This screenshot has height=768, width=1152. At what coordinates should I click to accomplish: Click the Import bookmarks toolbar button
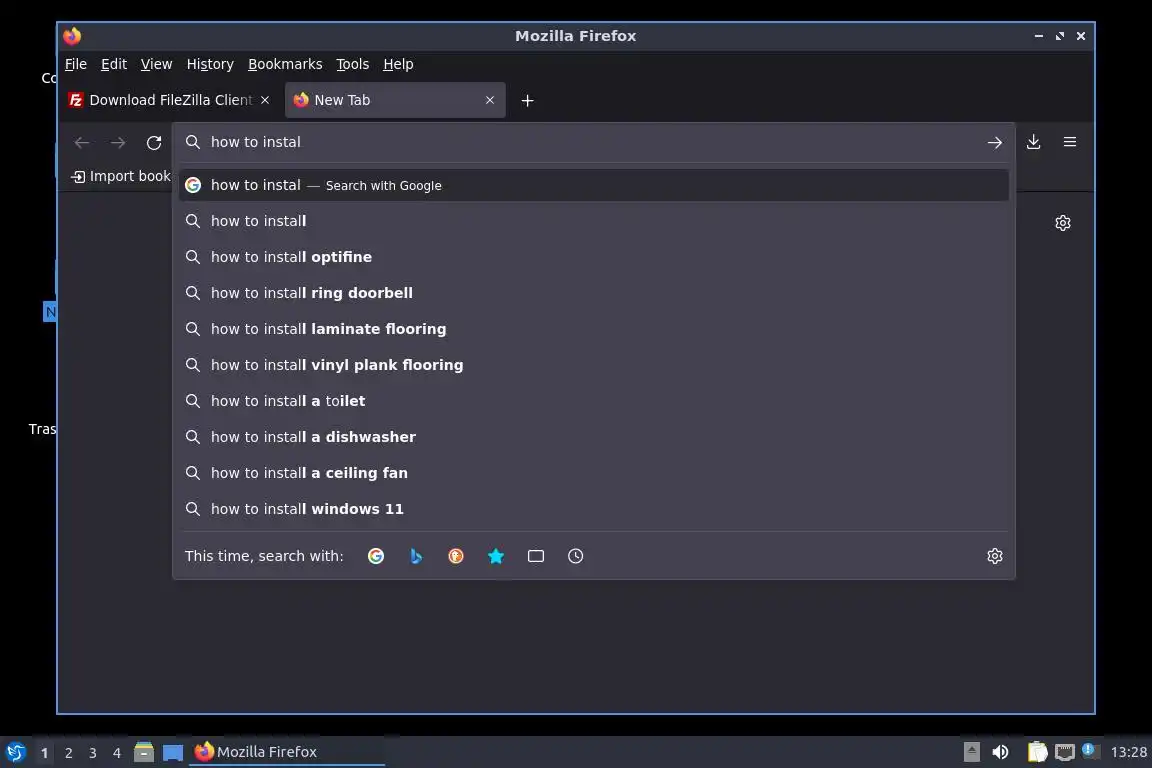point(120,176)
